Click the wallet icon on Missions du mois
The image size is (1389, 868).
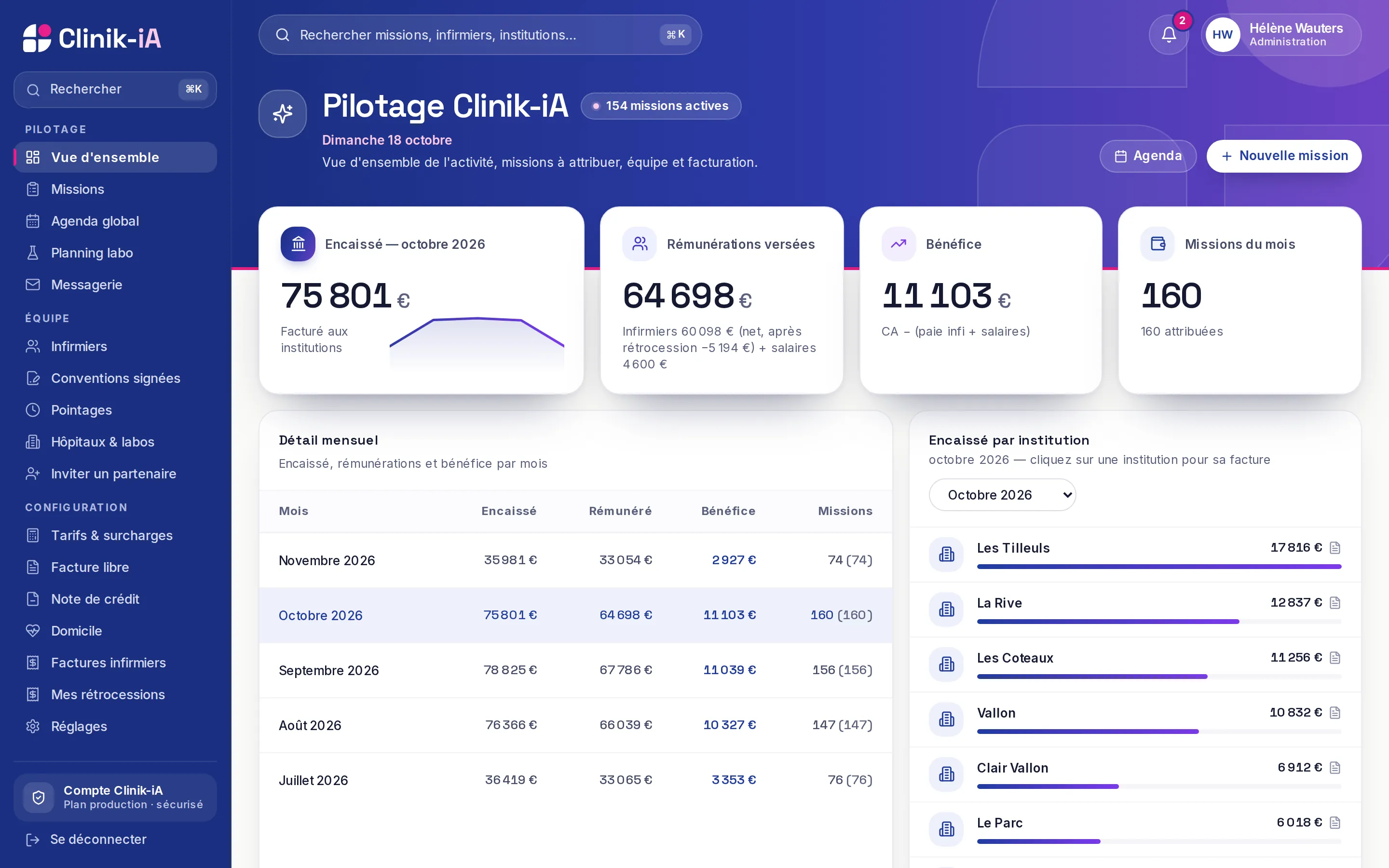(1157, 244)
